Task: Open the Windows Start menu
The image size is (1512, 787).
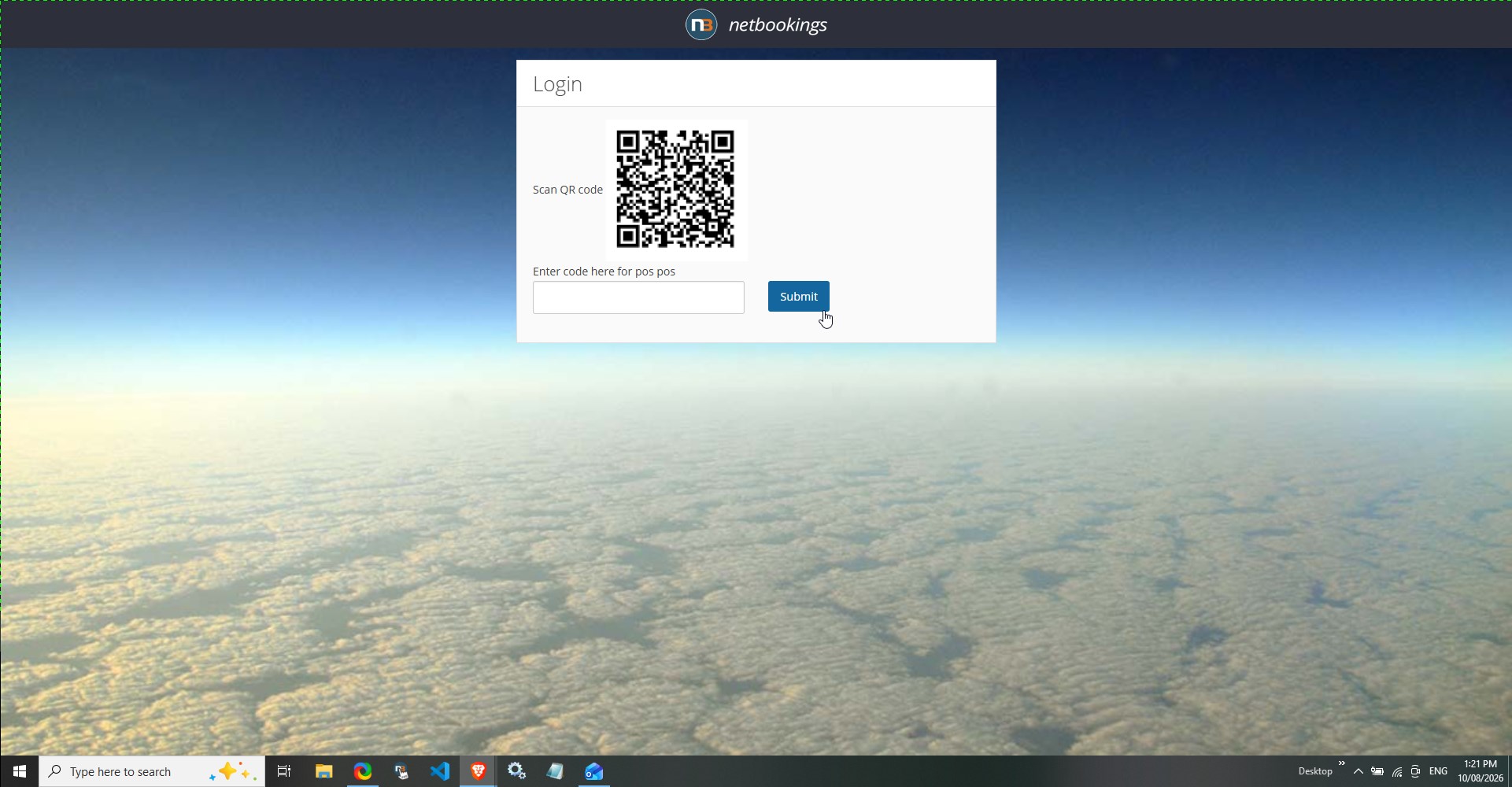Action: coord(20,771)
